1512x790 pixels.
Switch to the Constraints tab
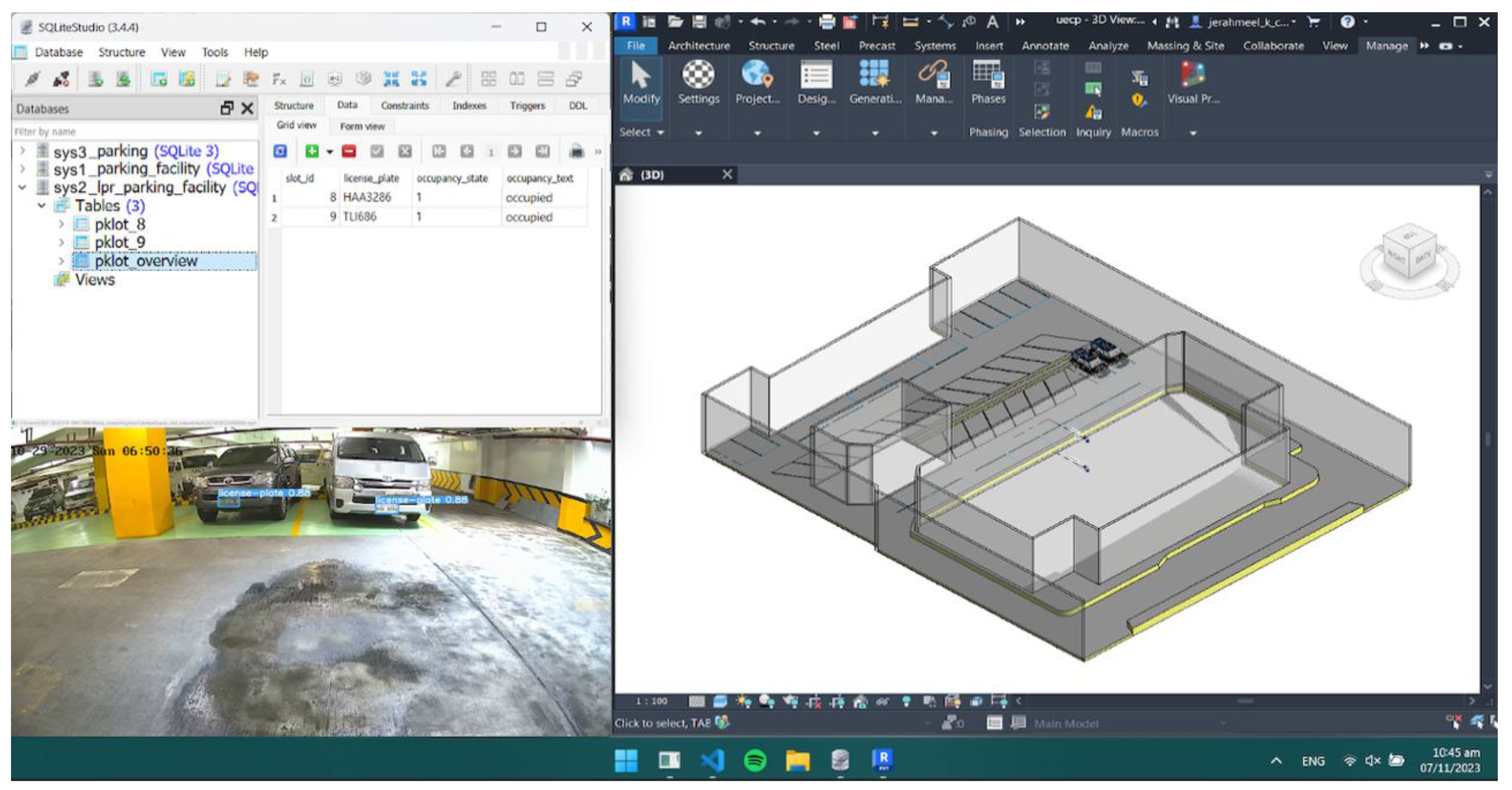404,106
